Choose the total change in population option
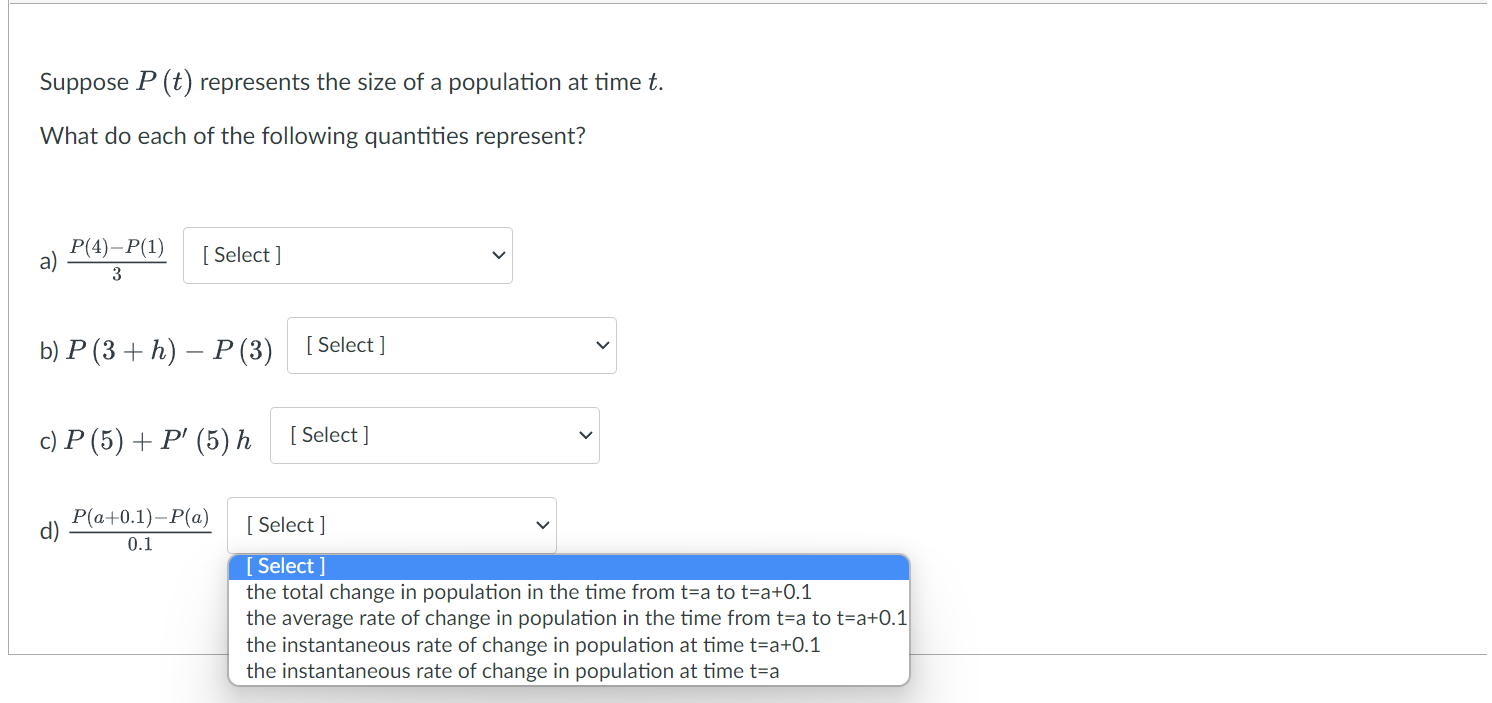This screenshot has width=1492, height=703. 530,592
